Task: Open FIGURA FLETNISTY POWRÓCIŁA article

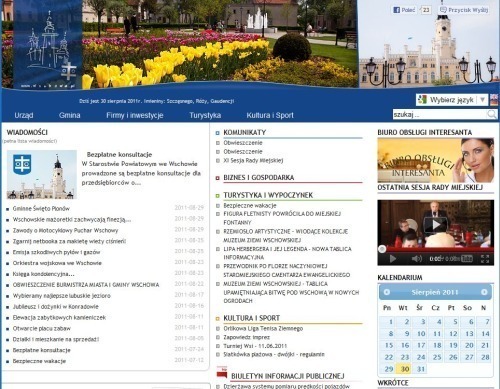Action: 282,218
